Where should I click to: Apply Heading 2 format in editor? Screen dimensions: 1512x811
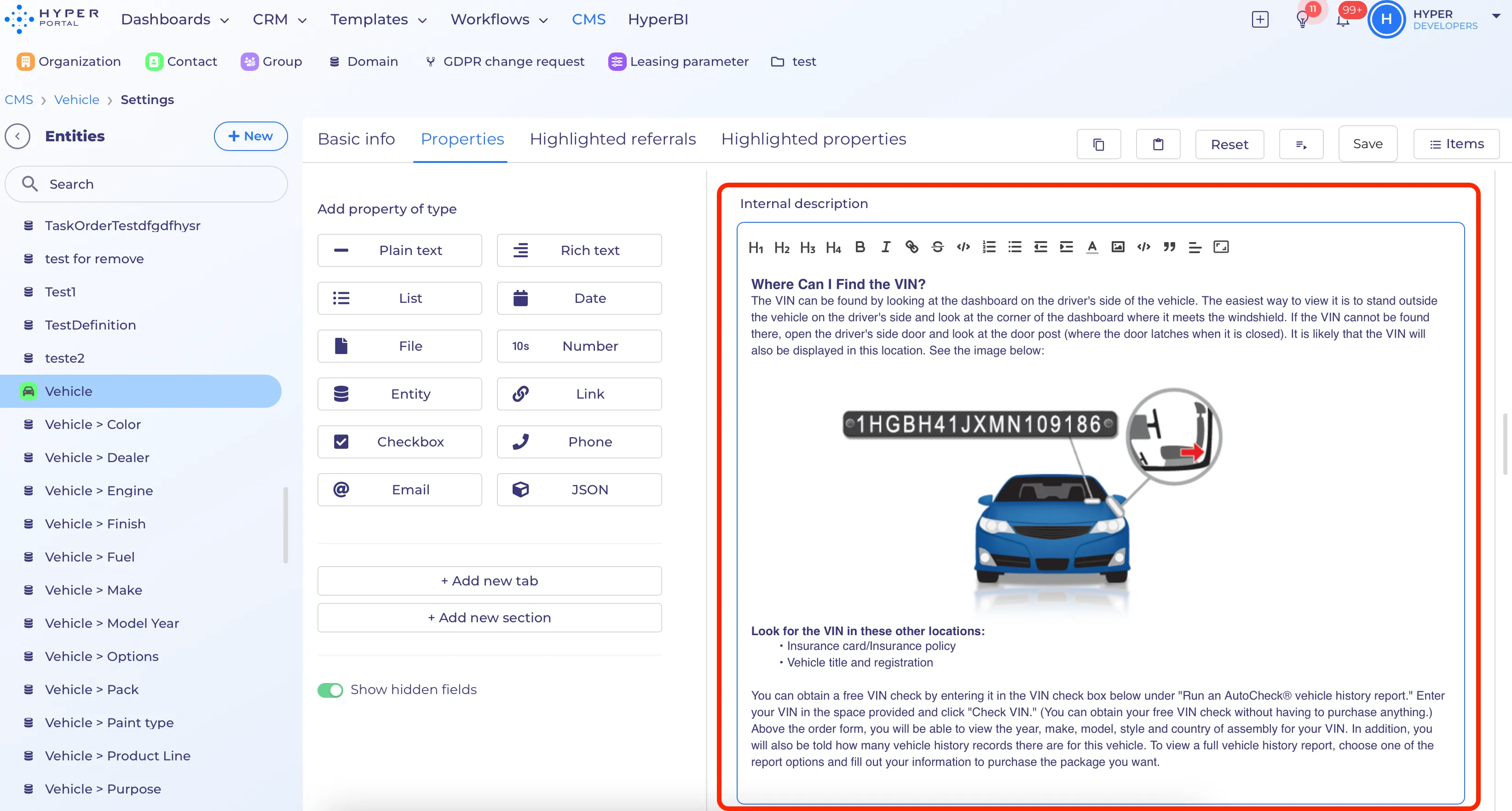[781, 247]
